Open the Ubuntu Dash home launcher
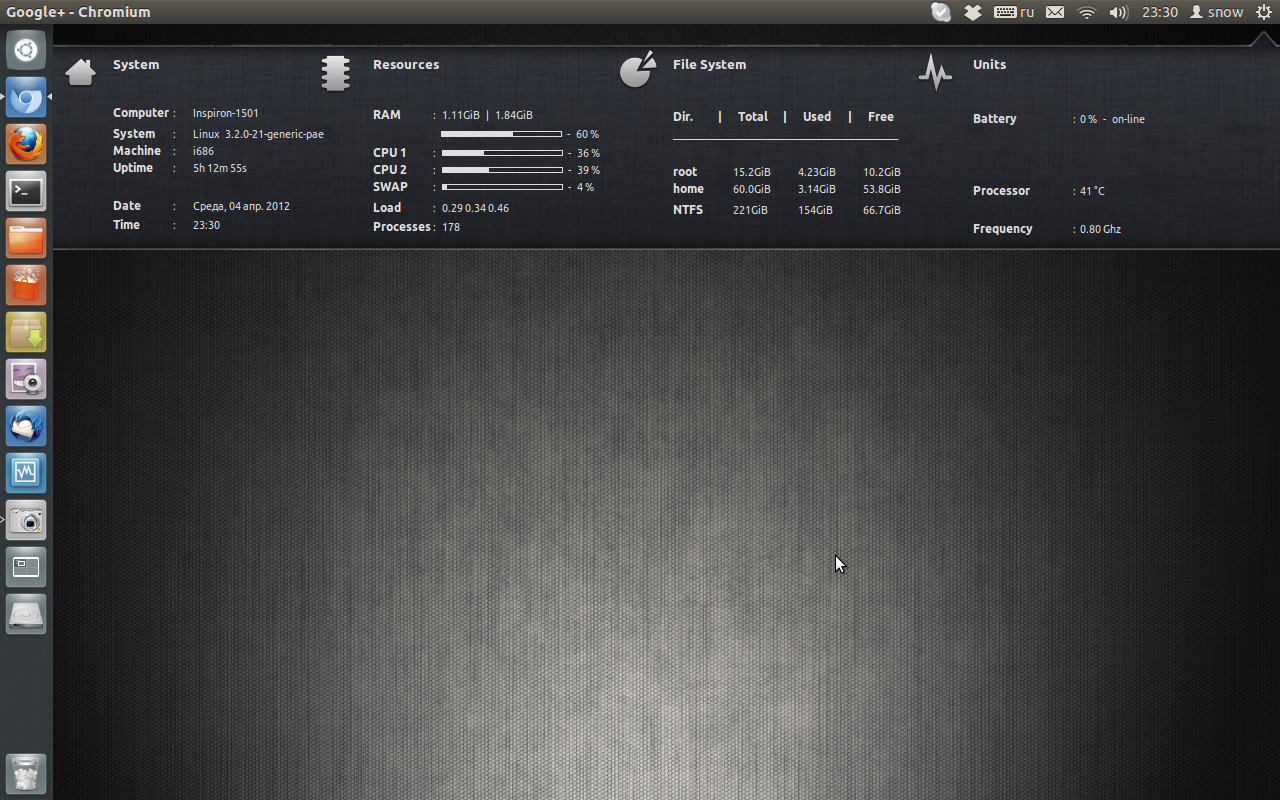The image size is (1280, 800). click(x=26, y=50)
